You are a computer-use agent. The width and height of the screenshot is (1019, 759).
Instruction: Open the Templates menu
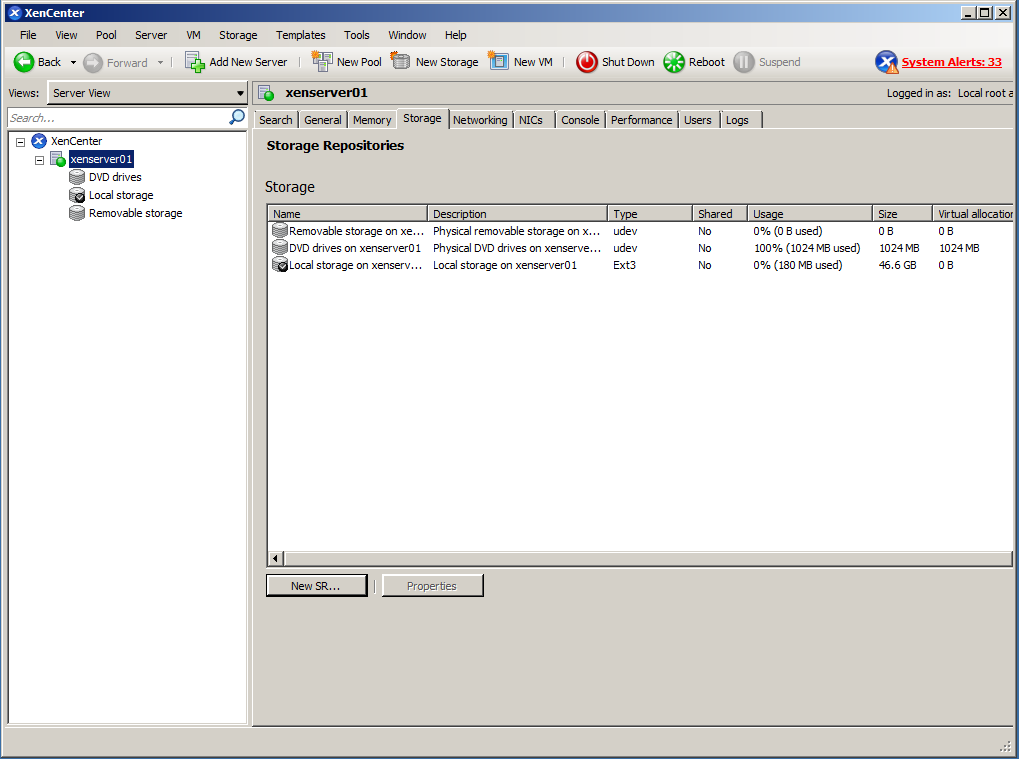[x=300, y=35]
